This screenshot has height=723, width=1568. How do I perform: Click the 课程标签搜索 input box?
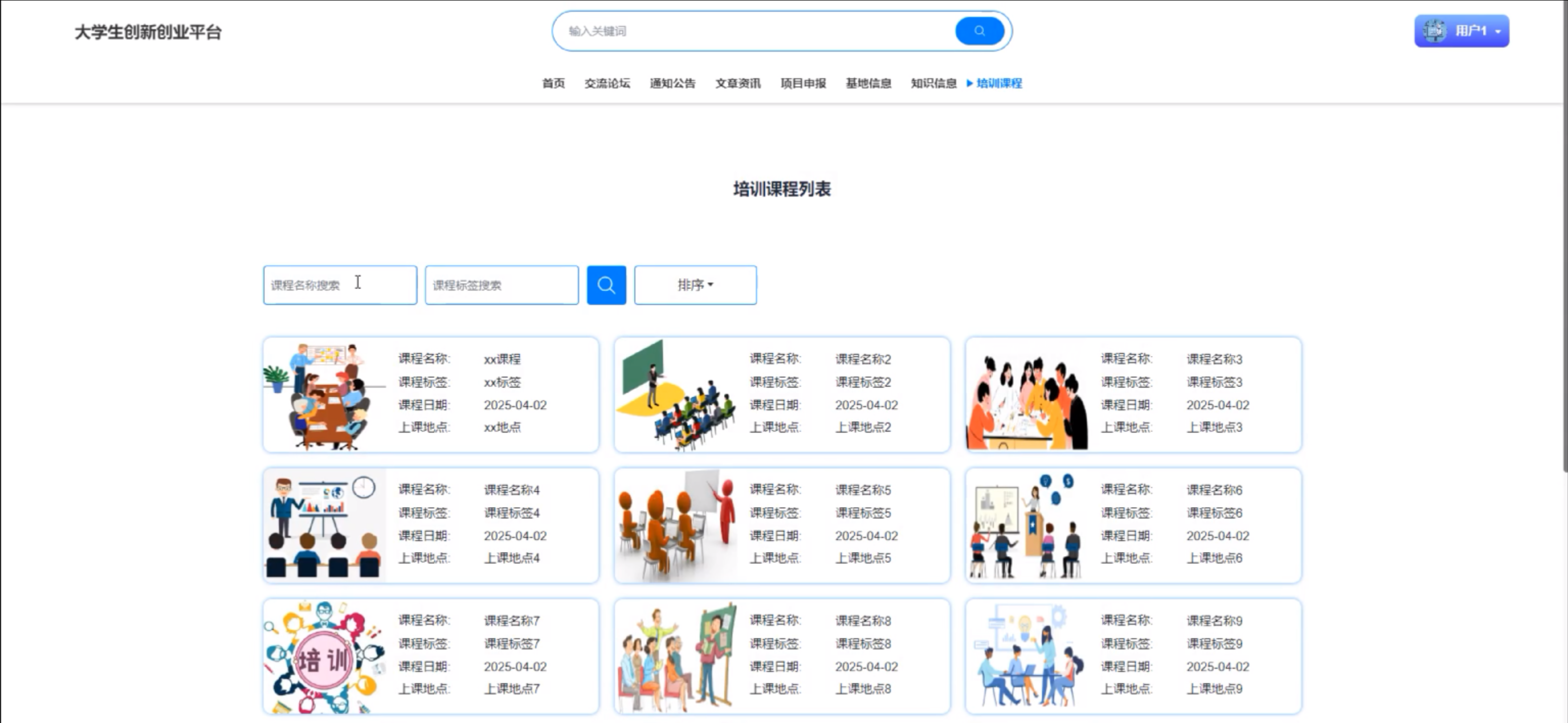(x=501, y=285)
